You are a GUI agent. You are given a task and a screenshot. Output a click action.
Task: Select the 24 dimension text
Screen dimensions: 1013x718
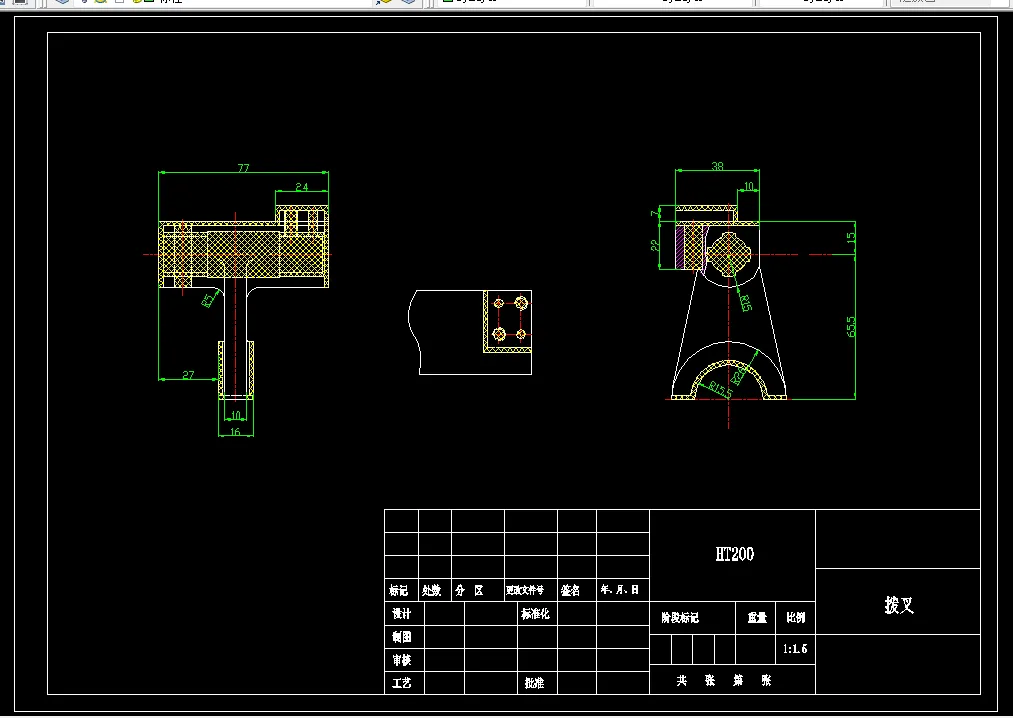(302, 187)
